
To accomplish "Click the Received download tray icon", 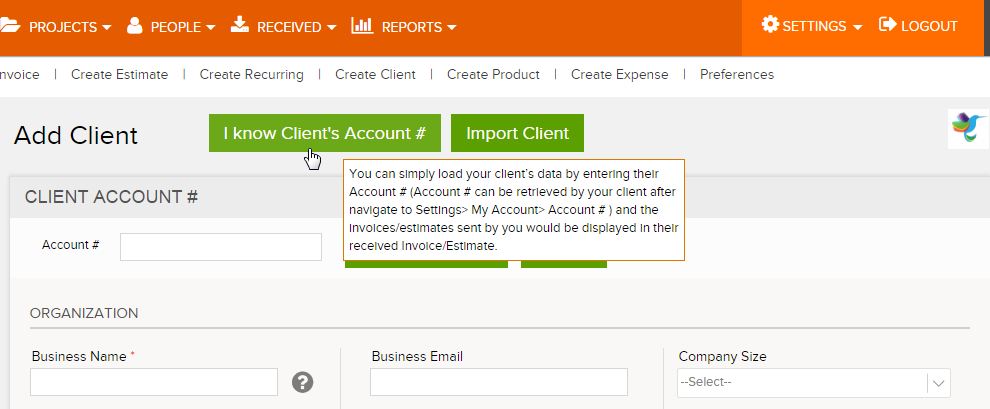I will coord(240,25).
